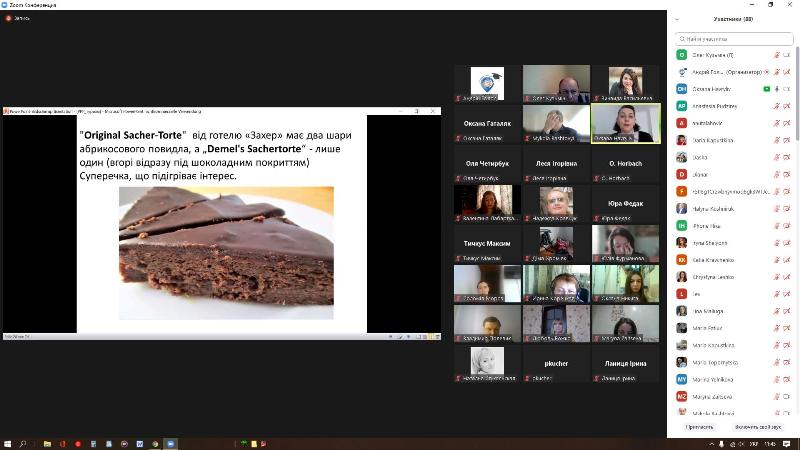Select the O. Horbach video tile
Image resolution: width=800 pixels, height=450 pixels.
[626, 163]
